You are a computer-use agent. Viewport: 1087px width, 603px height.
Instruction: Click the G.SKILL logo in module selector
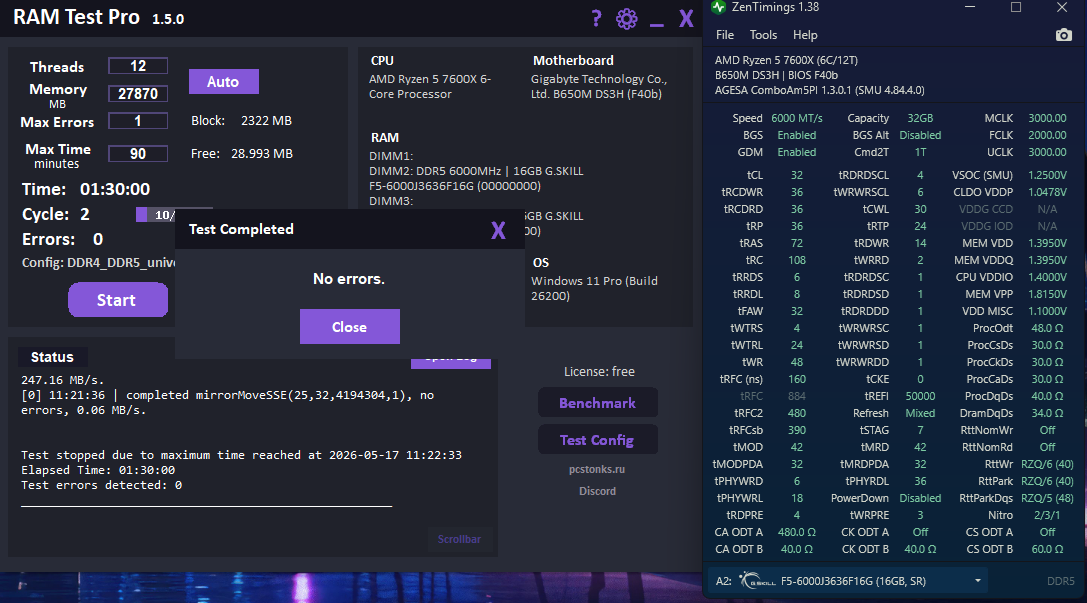(758, 581)
